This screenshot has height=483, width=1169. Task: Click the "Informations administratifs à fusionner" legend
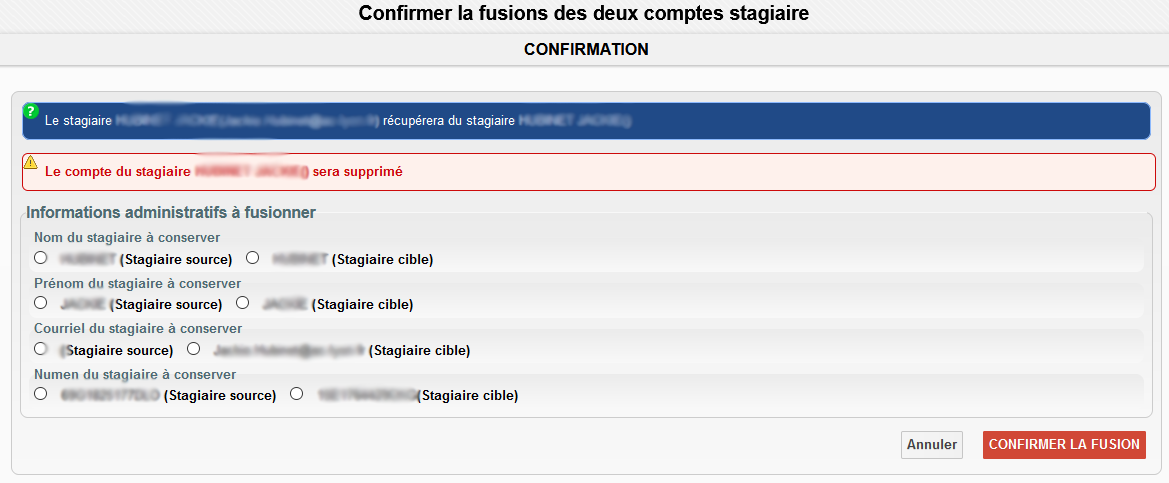(x=171, y=212)
